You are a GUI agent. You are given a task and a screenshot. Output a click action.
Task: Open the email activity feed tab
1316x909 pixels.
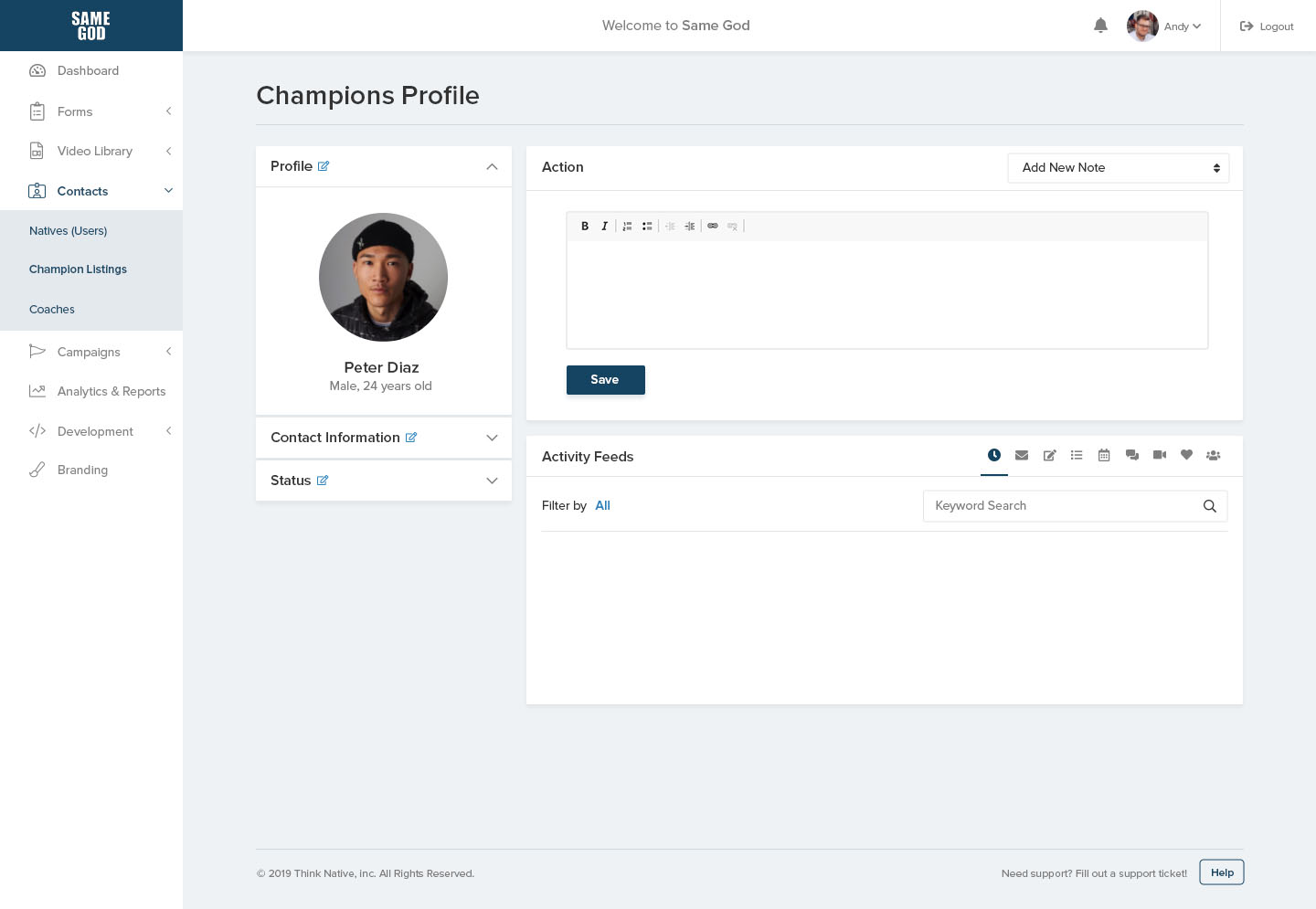(1022, 455)
